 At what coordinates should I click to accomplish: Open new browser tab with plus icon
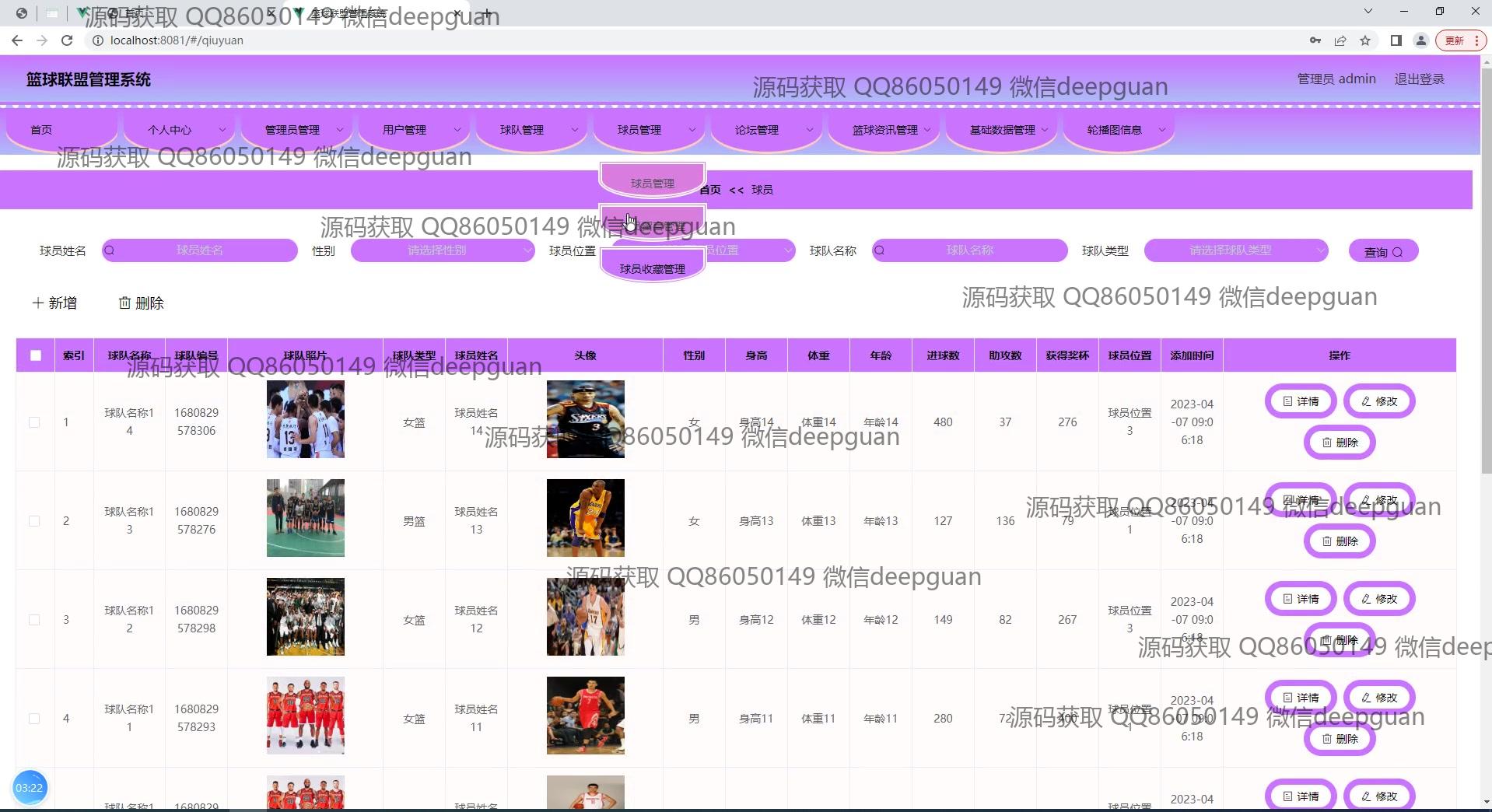(487, 13)
